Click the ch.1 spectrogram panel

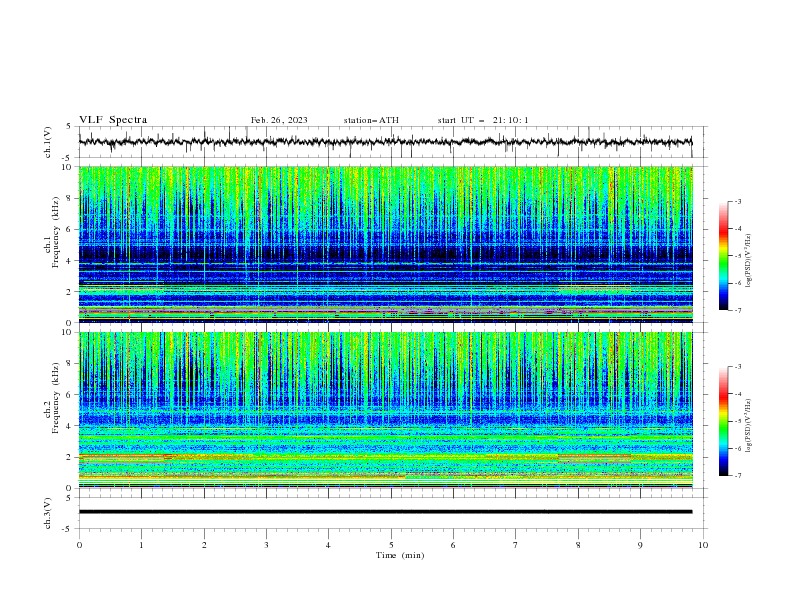click(386, 244)
